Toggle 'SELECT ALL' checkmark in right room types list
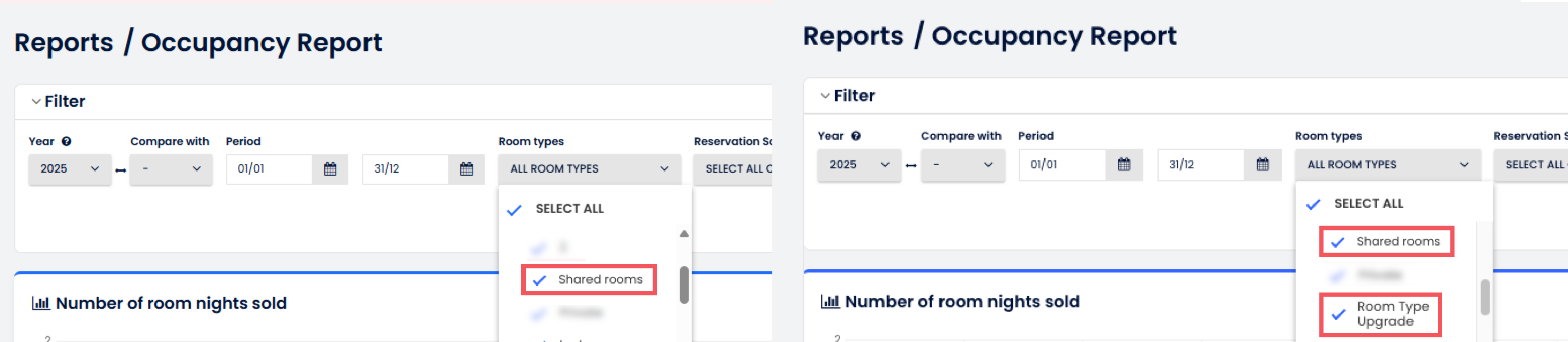This screenshot has width=1568, height=342. [x=1314, y=204]
